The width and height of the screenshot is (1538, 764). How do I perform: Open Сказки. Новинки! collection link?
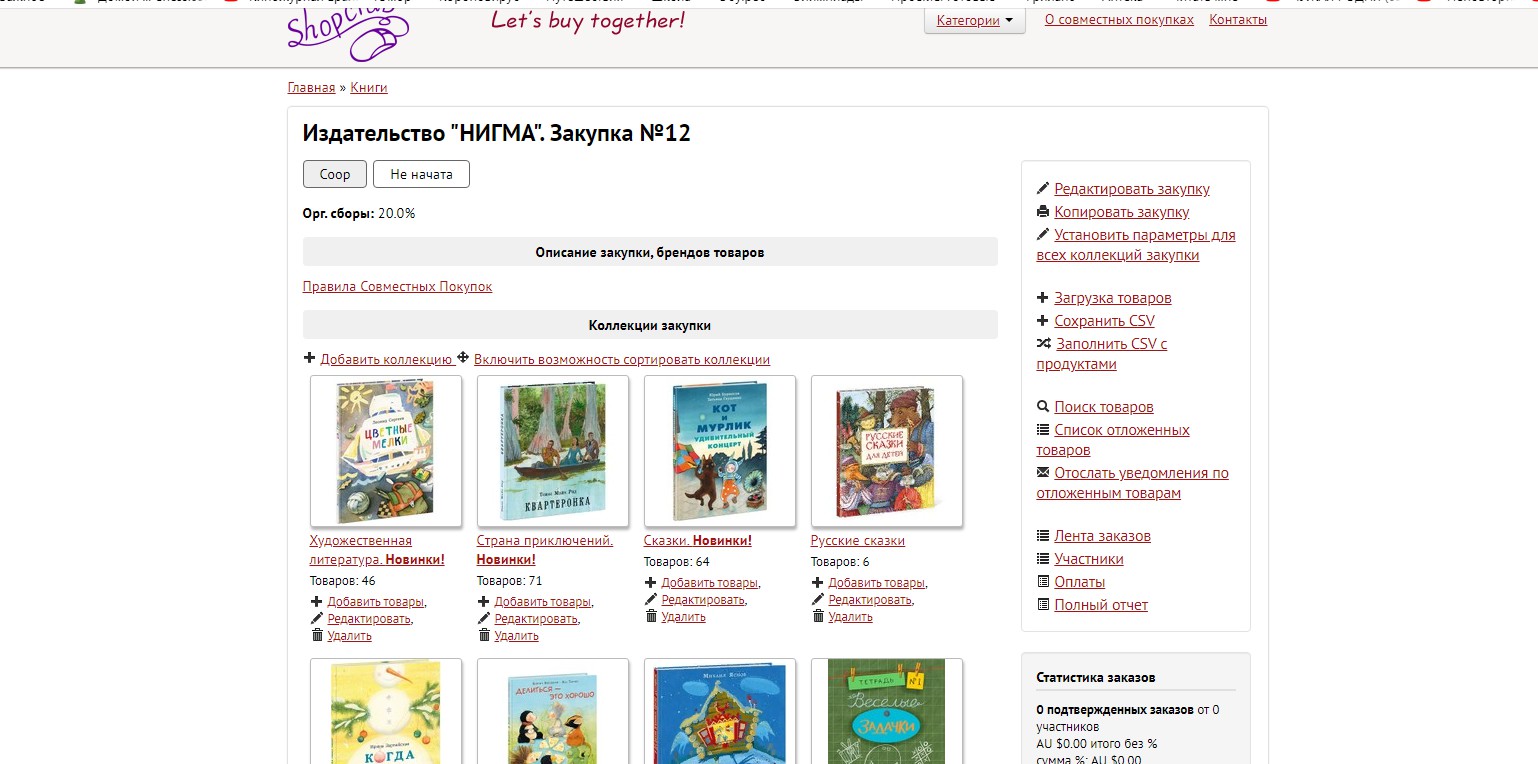698,541
